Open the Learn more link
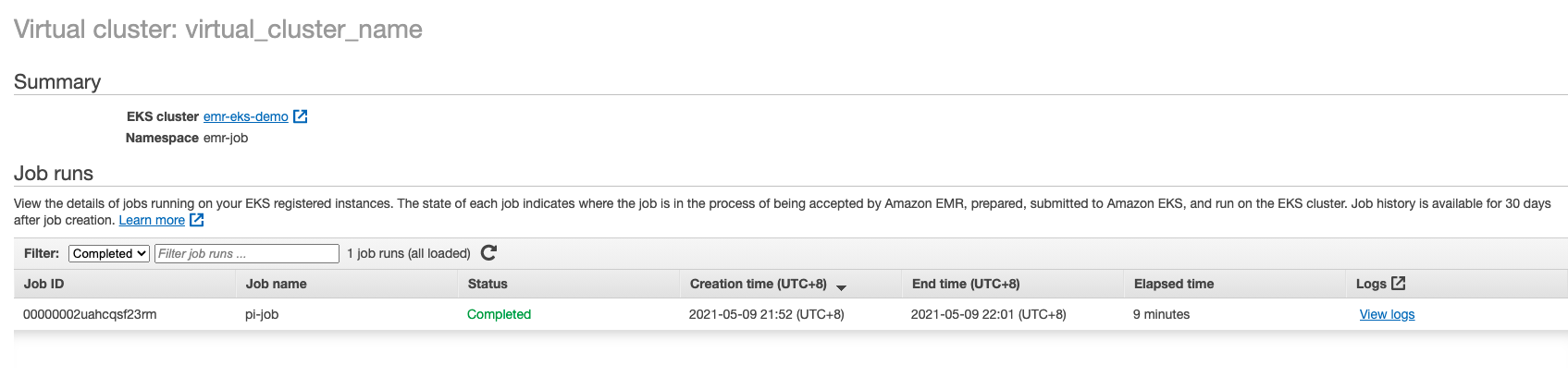The width and height of the screenshot is (1568, 389). click(152, 220)
